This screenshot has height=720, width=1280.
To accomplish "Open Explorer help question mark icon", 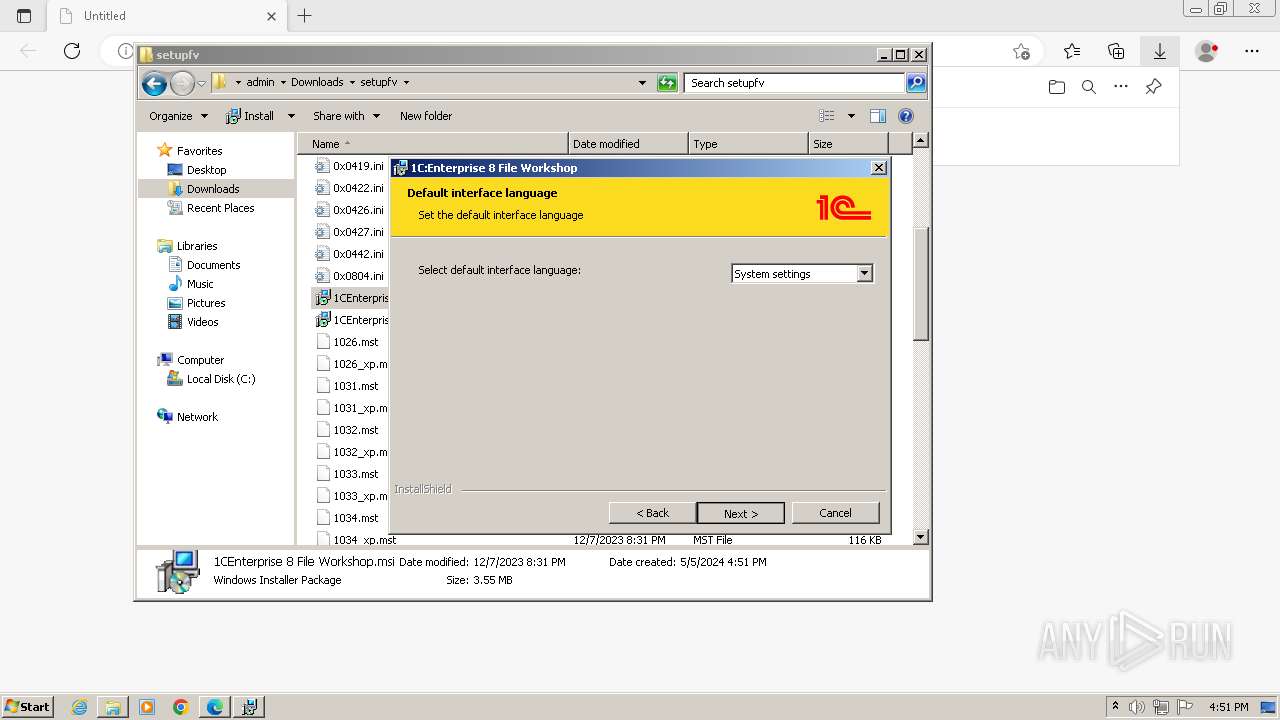I will (x=906, y=116).
